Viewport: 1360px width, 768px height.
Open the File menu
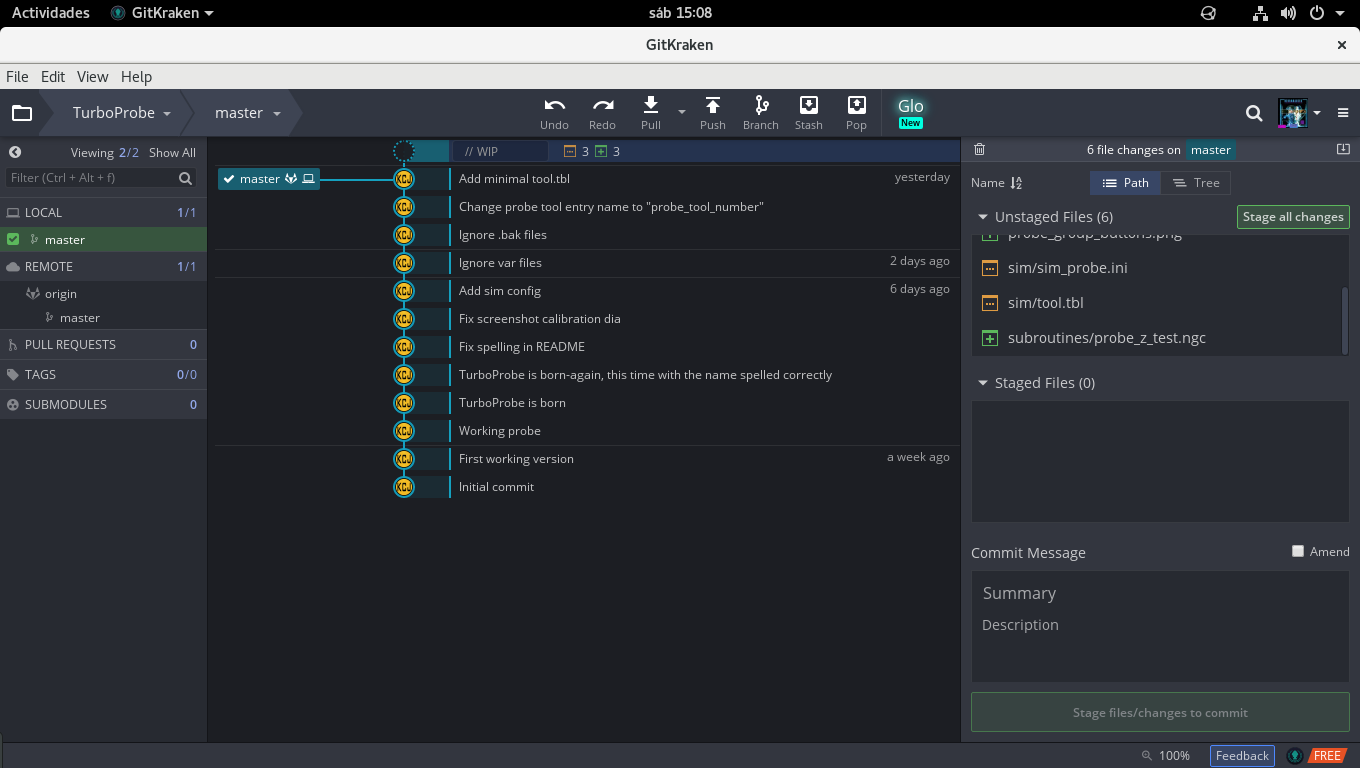(17, 76)
